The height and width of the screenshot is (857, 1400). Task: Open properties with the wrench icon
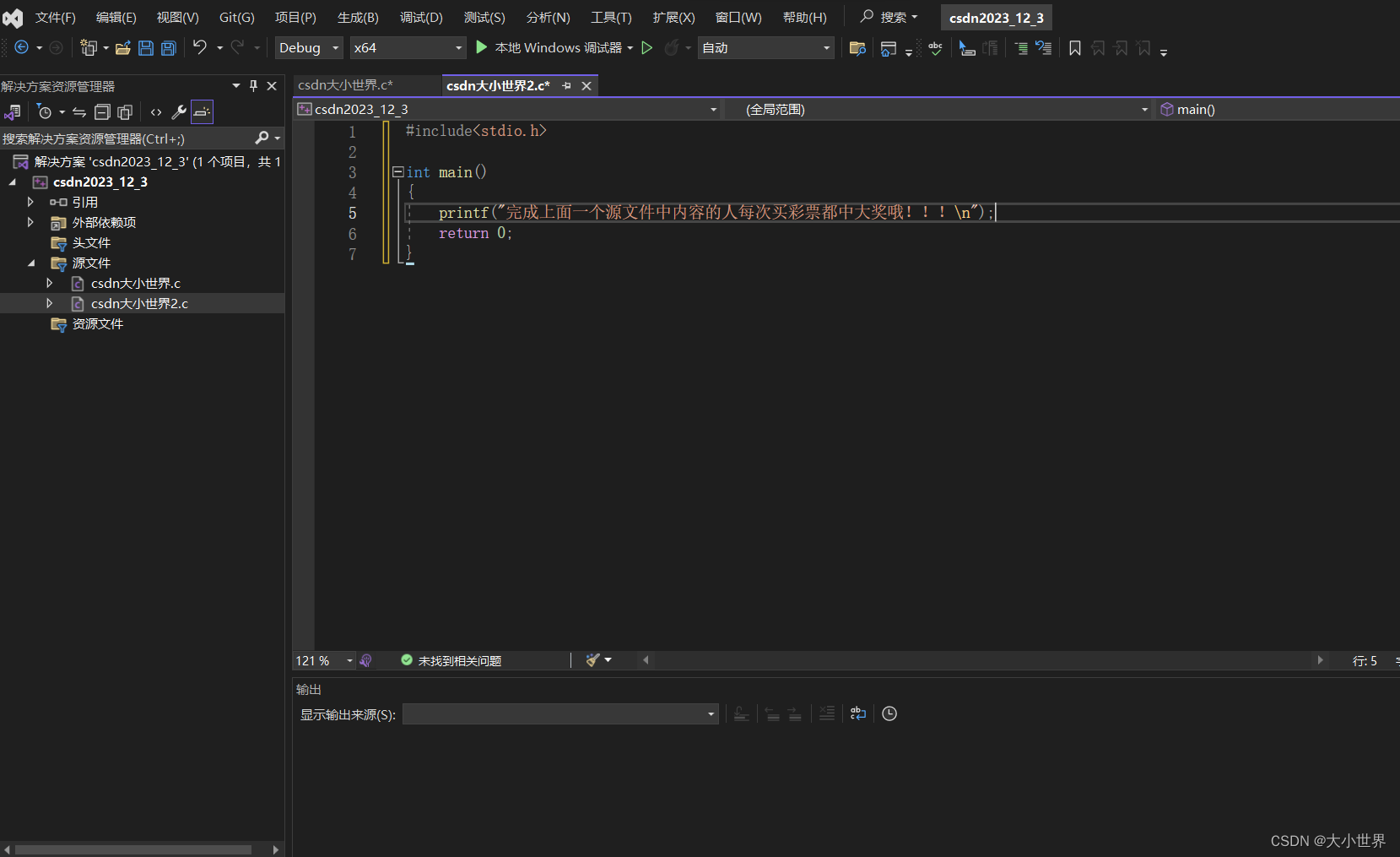coord(179,112)
